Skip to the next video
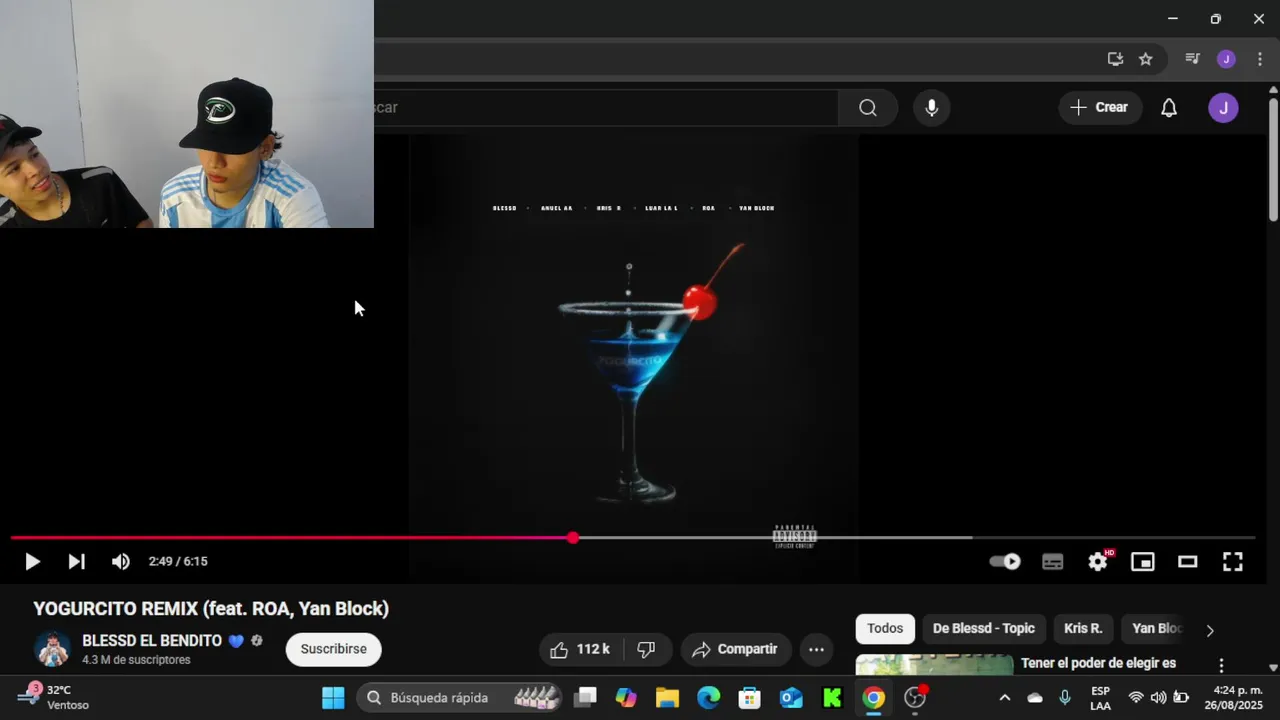 pyautogui.click(x=76, y=562)
